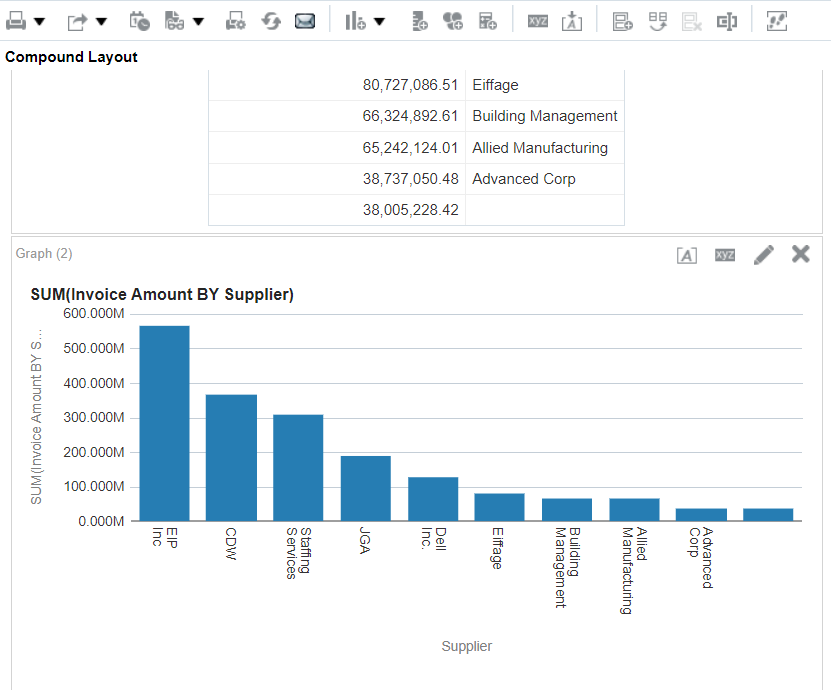Click the Create Compound Layout icon
This screenshot has height=690, width=831.
tap(623, 21)
